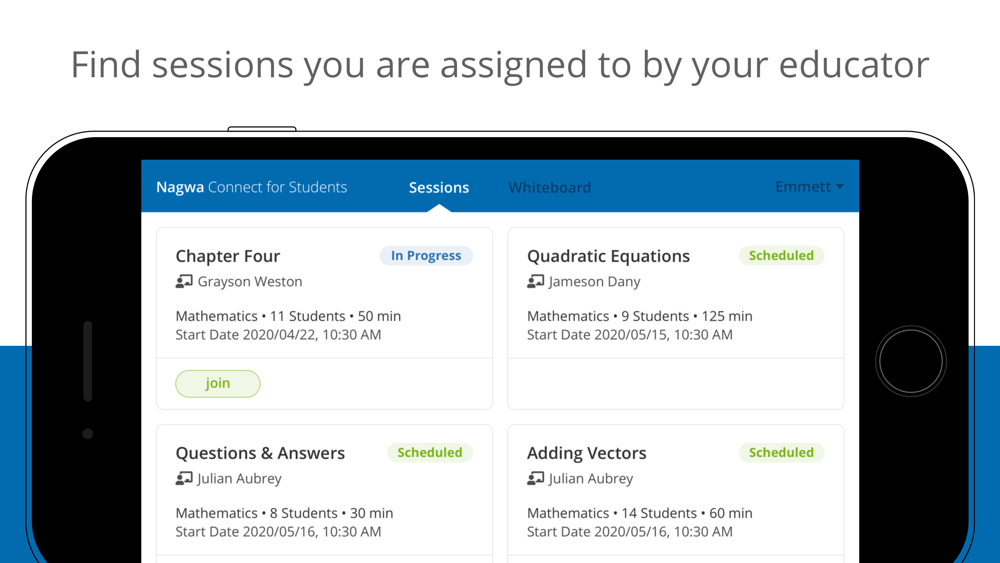The height and width of the screenshot is (563, 1000).
Task: Click educator icon beside Jameson Dany
Action: click(x=535, y=281)
